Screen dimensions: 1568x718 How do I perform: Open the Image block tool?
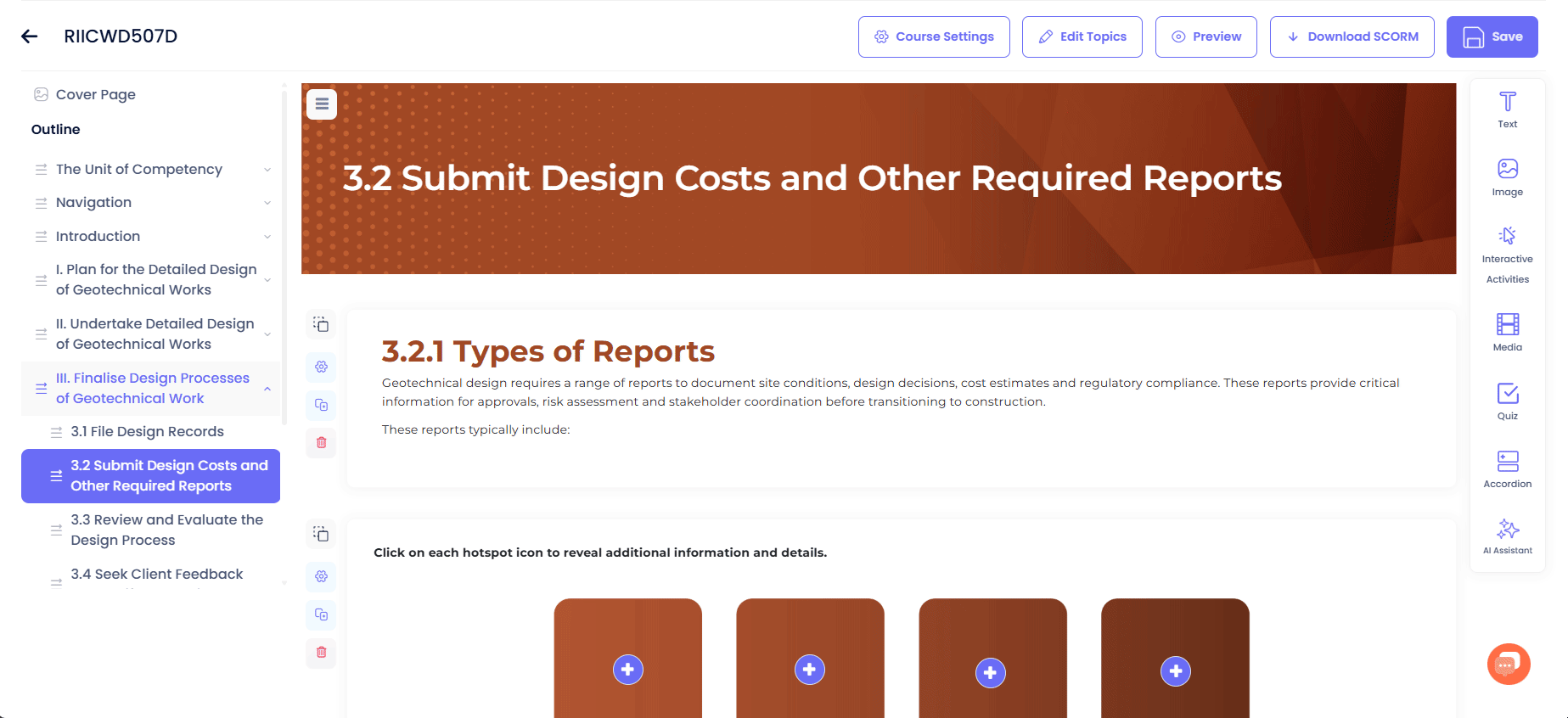tap(1507, 177)
